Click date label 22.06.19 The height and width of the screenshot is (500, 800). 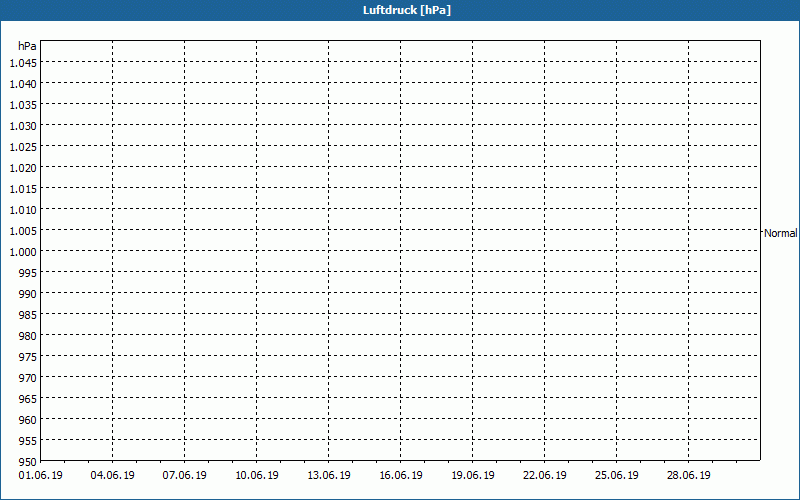[545, 475]
